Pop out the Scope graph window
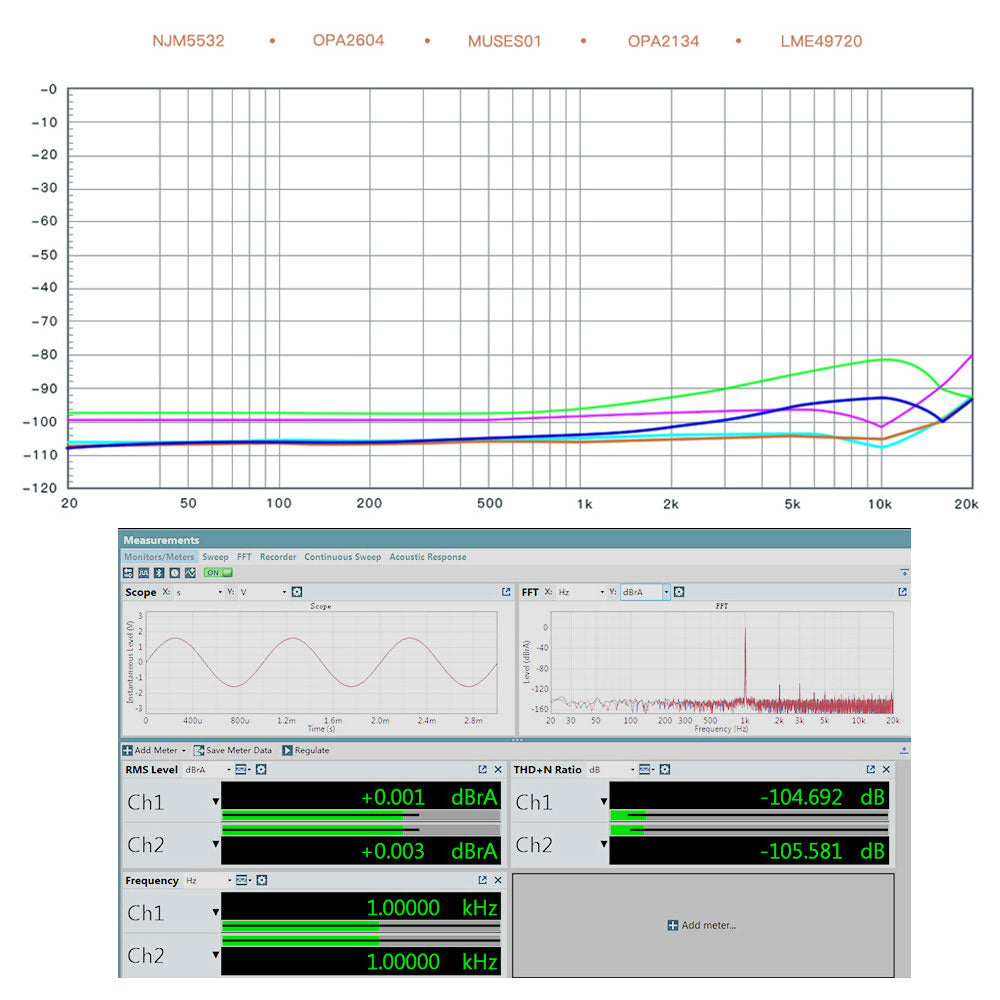Screen dimensions: 1000x1000 [506, 592]
